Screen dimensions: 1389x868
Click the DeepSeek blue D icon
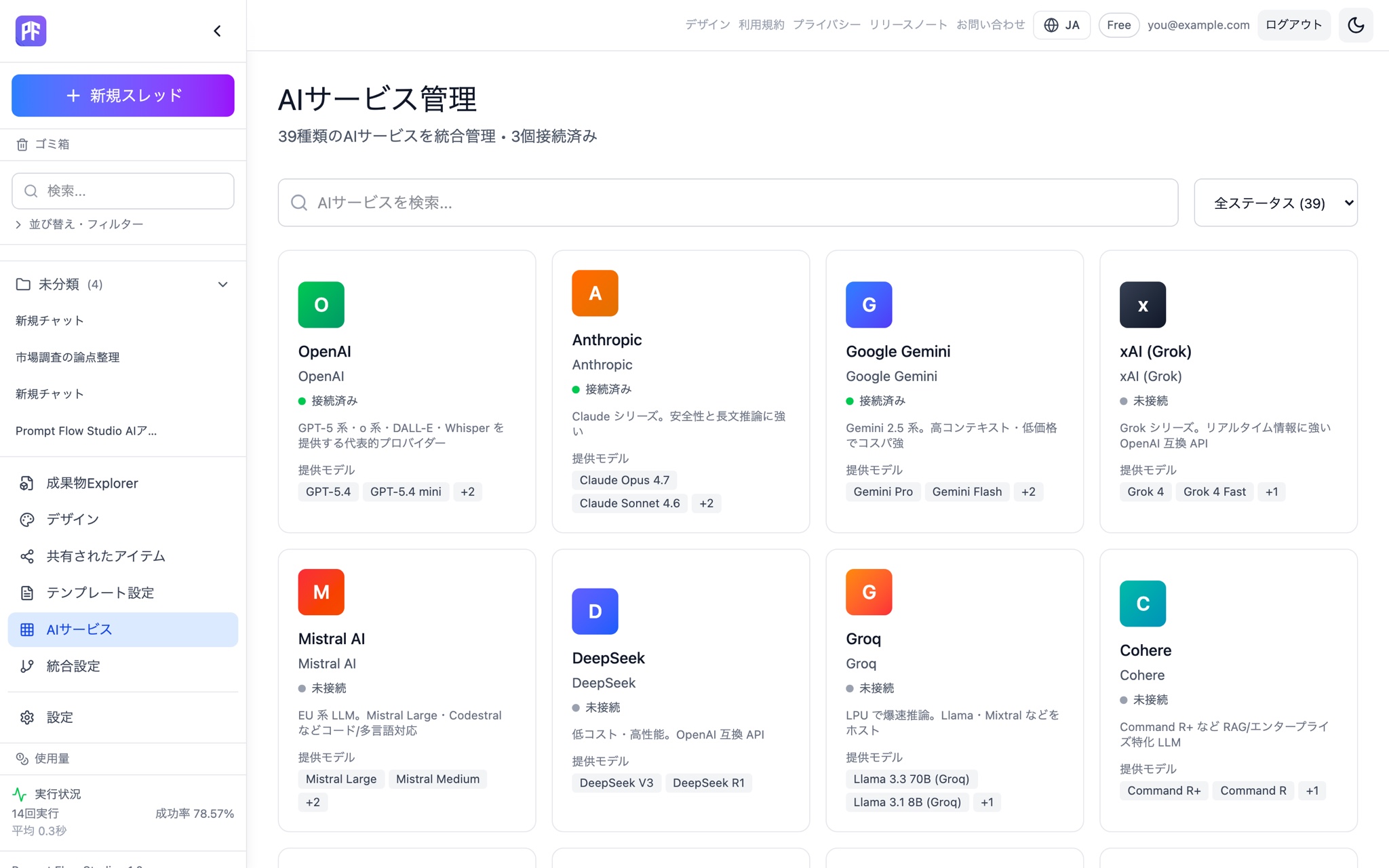(595, 611)
